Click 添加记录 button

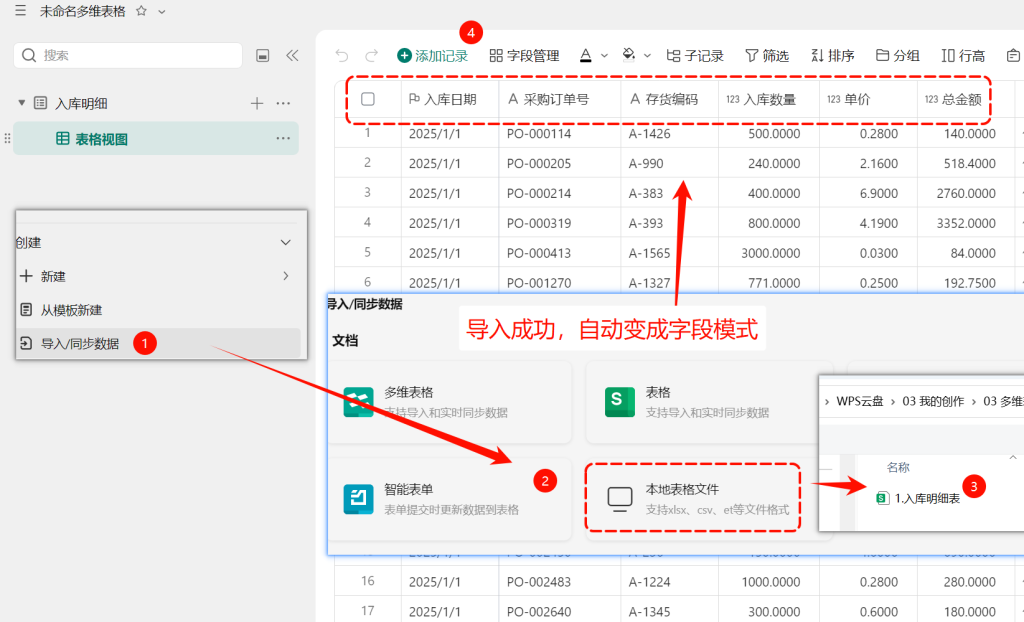[432, 56]
